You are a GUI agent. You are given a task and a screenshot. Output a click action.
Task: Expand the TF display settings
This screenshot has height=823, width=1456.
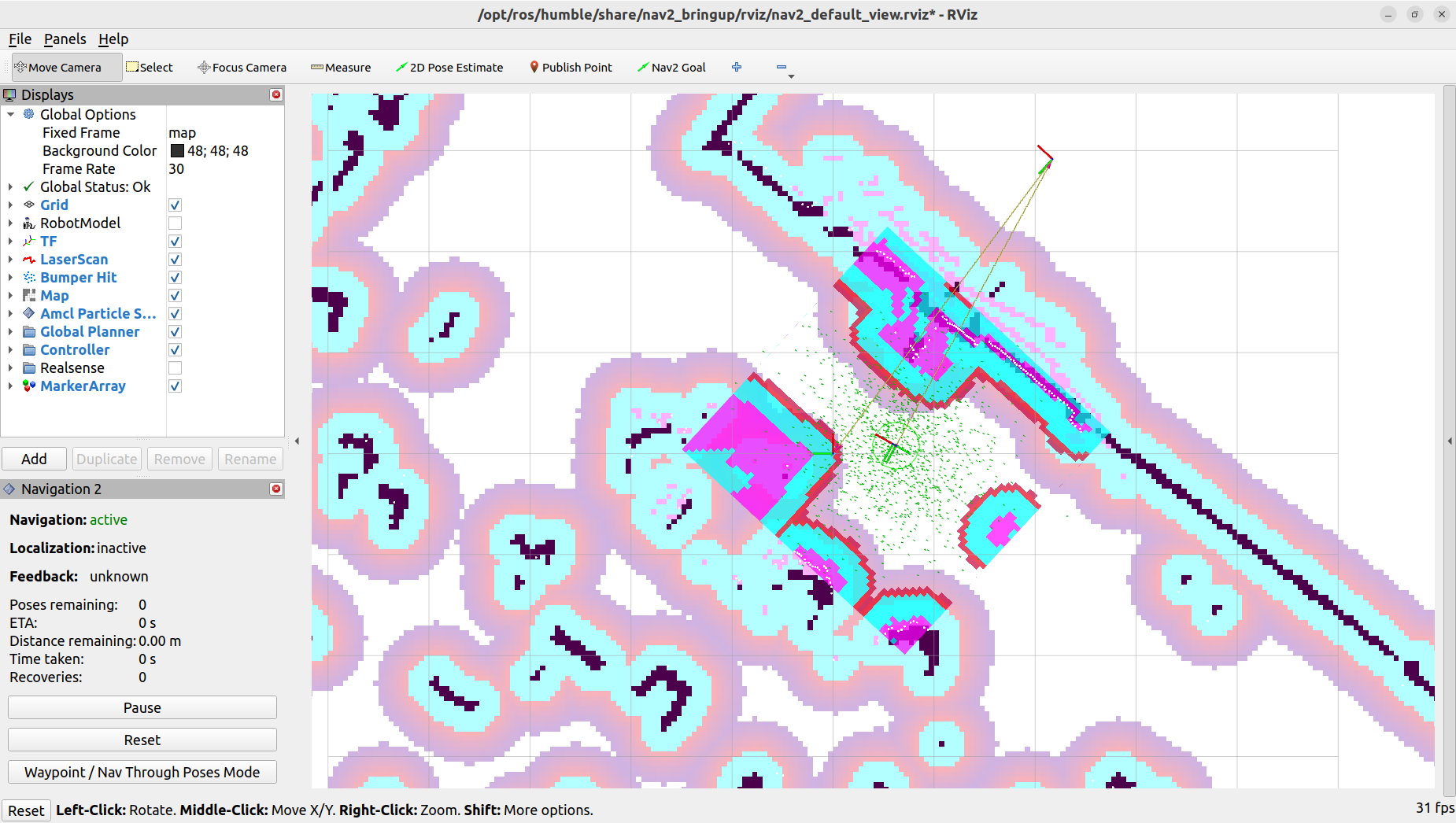11,241
